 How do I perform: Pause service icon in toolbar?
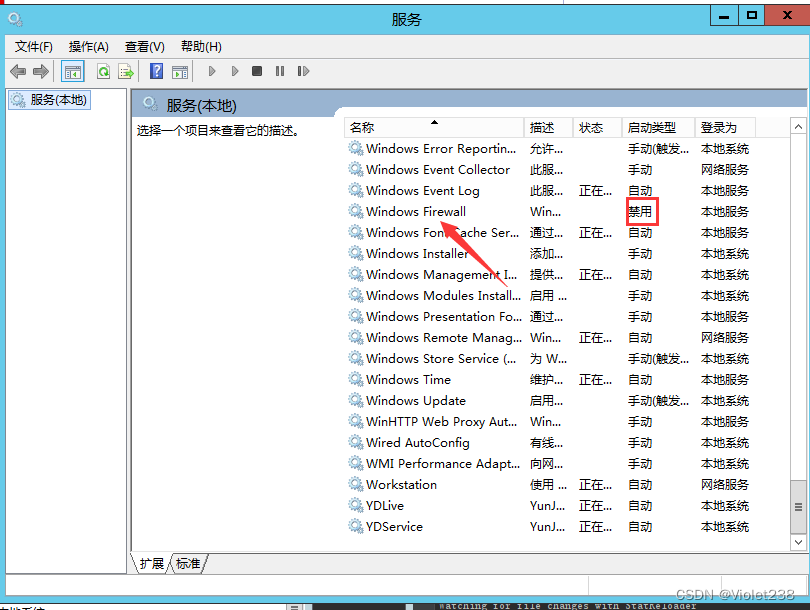(x=280, y=71)
